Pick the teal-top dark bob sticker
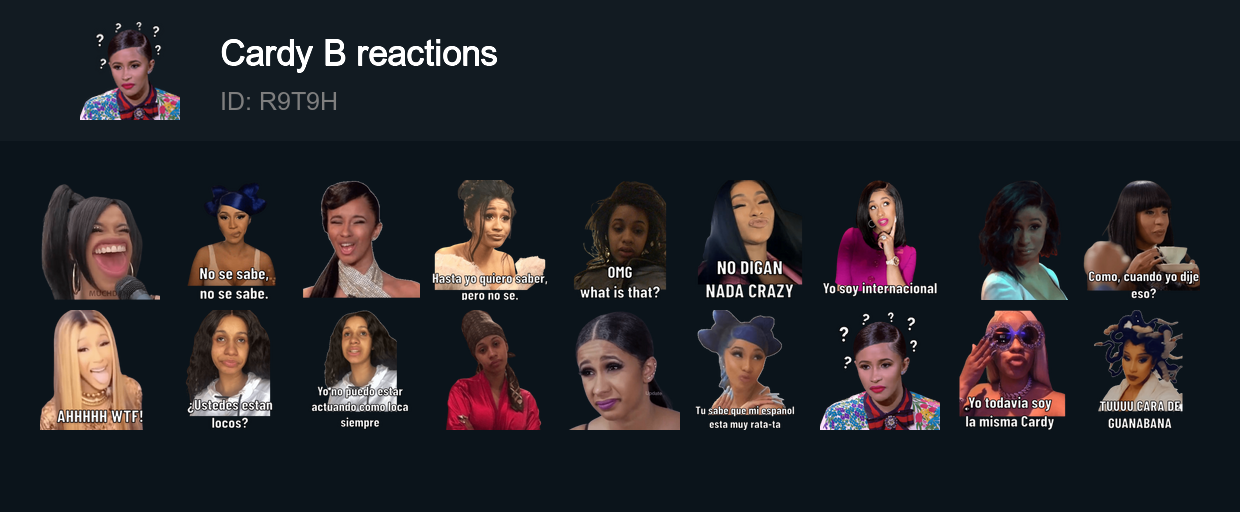The image size is (1240, 512). coord(1023,240)
